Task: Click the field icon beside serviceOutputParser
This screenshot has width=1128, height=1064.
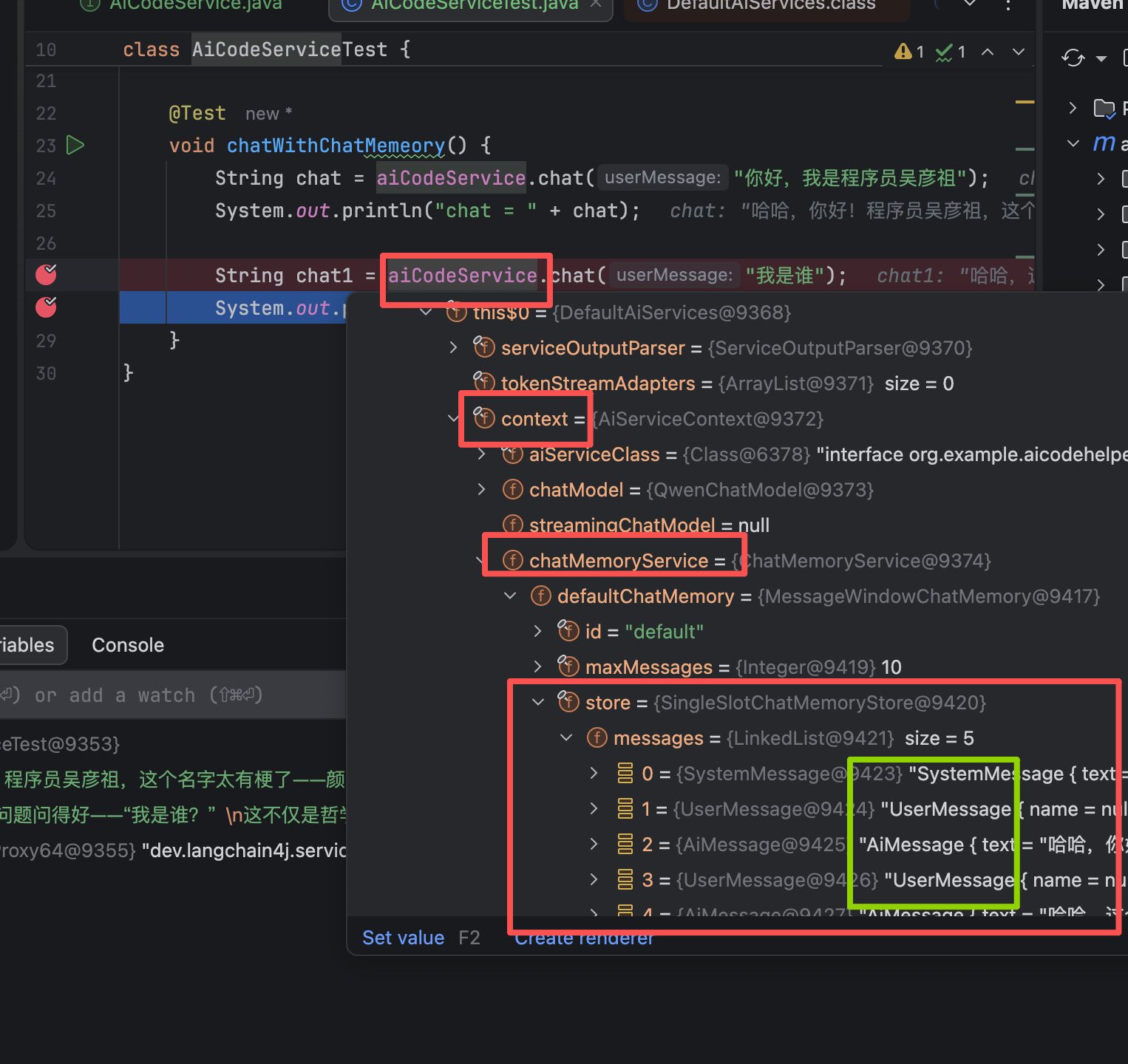Action: coord(484,346)
